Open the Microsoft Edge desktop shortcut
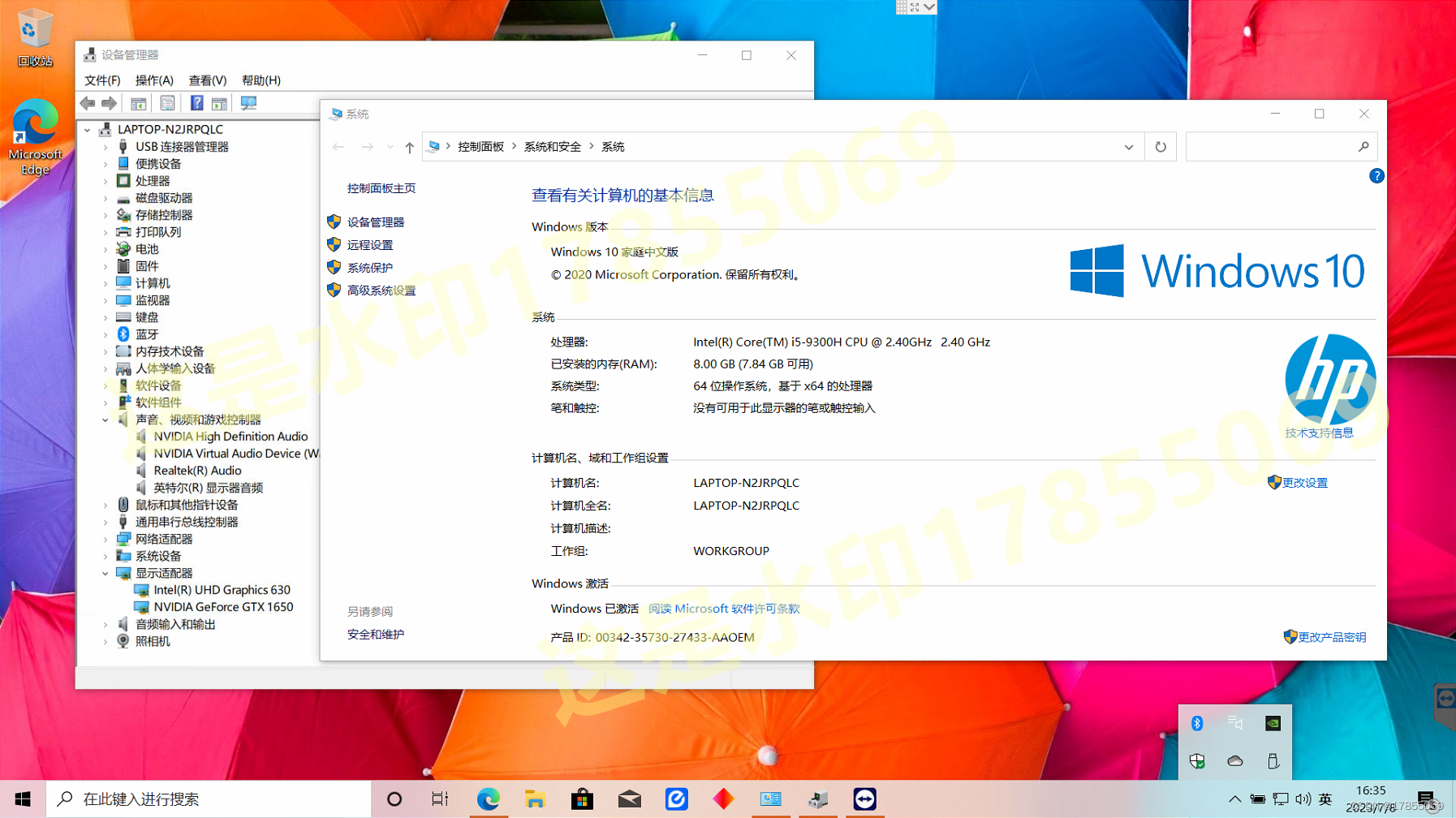The height and width of the screenshot is (818, 1456). point(35,137)
